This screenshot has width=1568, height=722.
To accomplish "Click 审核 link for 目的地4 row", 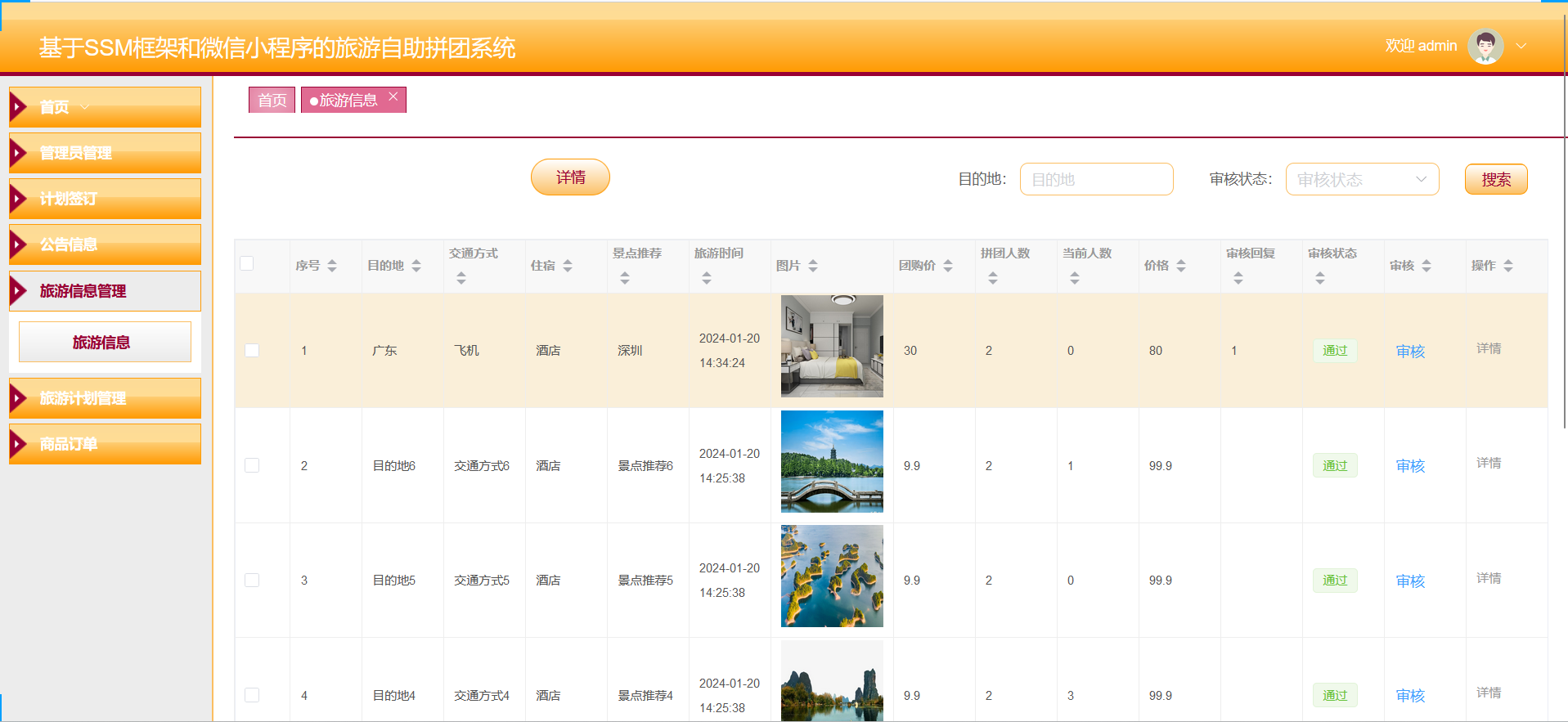I will pos(1410,695).
